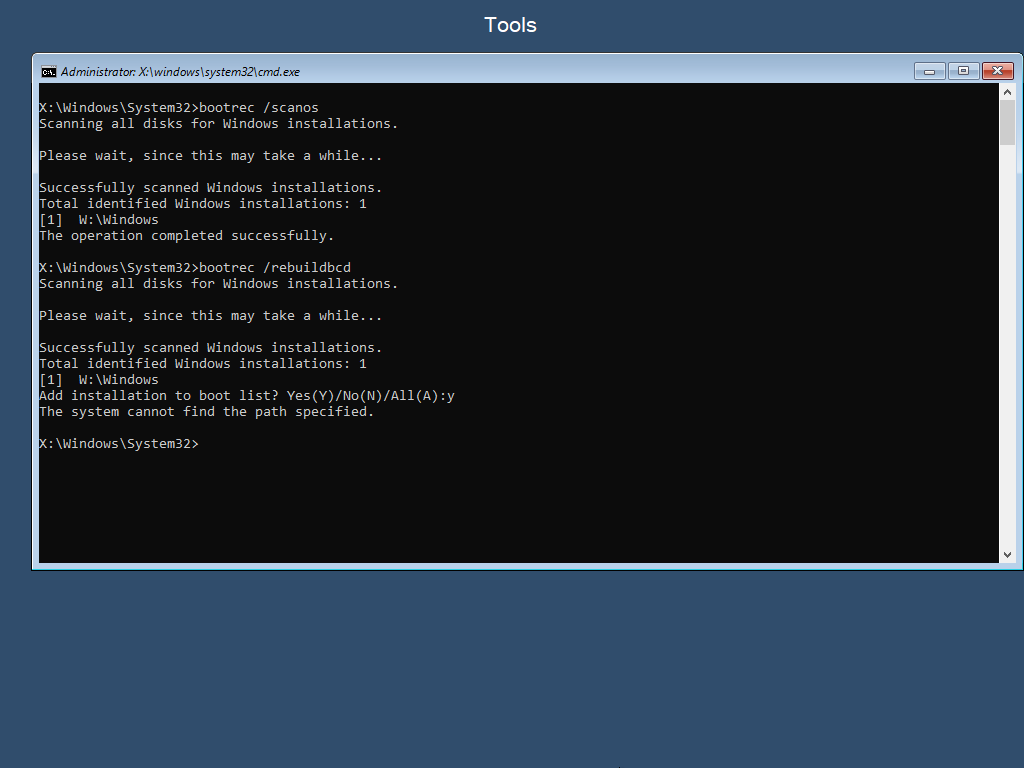This screenshot has height=768, width=1024.
Task: Click the scrollbar down arrow
Action: click(1007, 554)
